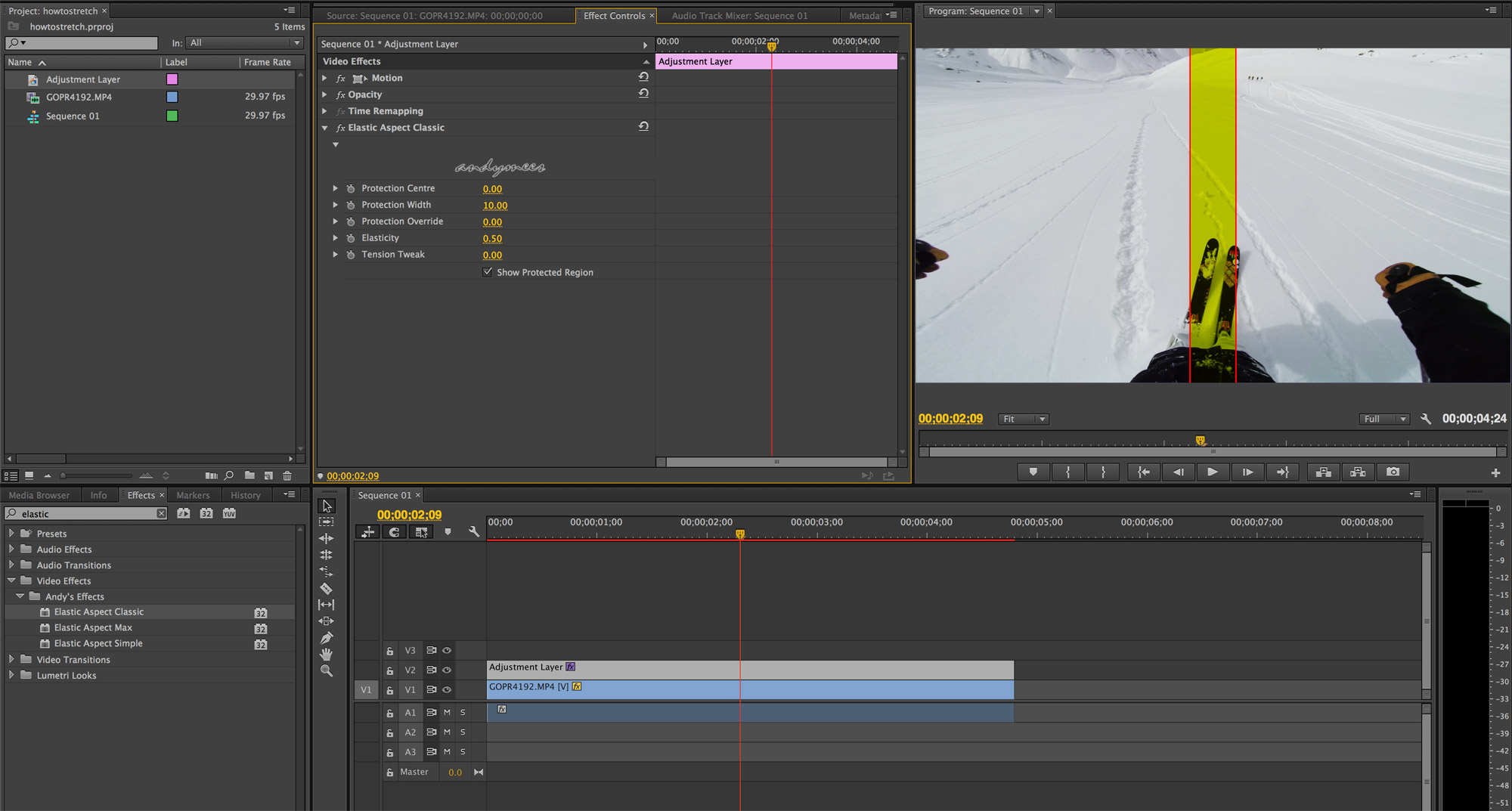Expand the Motion effect properties
Screen dimensions: 1512x811
pos(324,78)
